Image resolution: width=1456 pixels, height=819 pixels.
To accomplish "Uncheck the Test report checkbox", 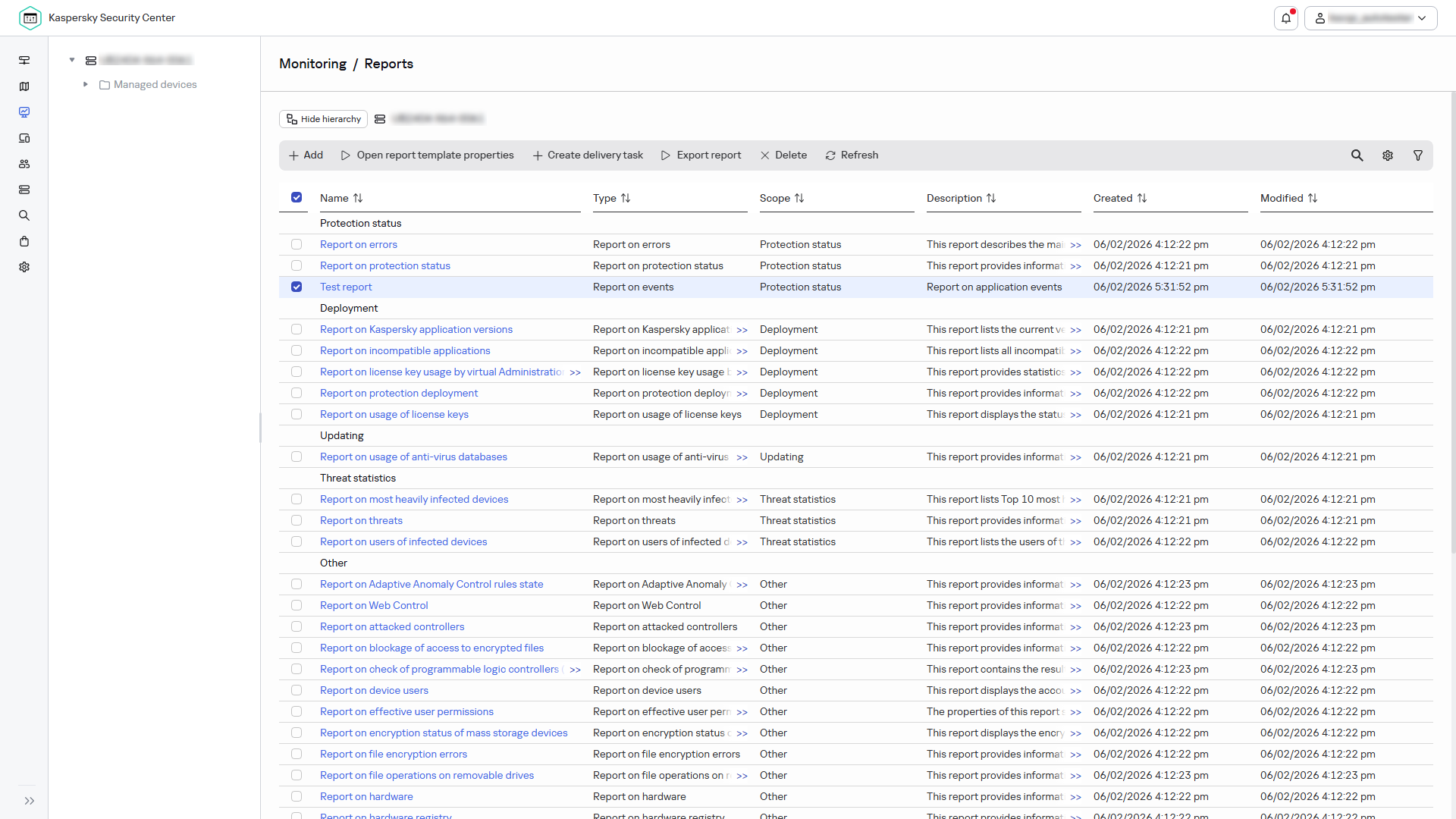I will tap(297, 287).
